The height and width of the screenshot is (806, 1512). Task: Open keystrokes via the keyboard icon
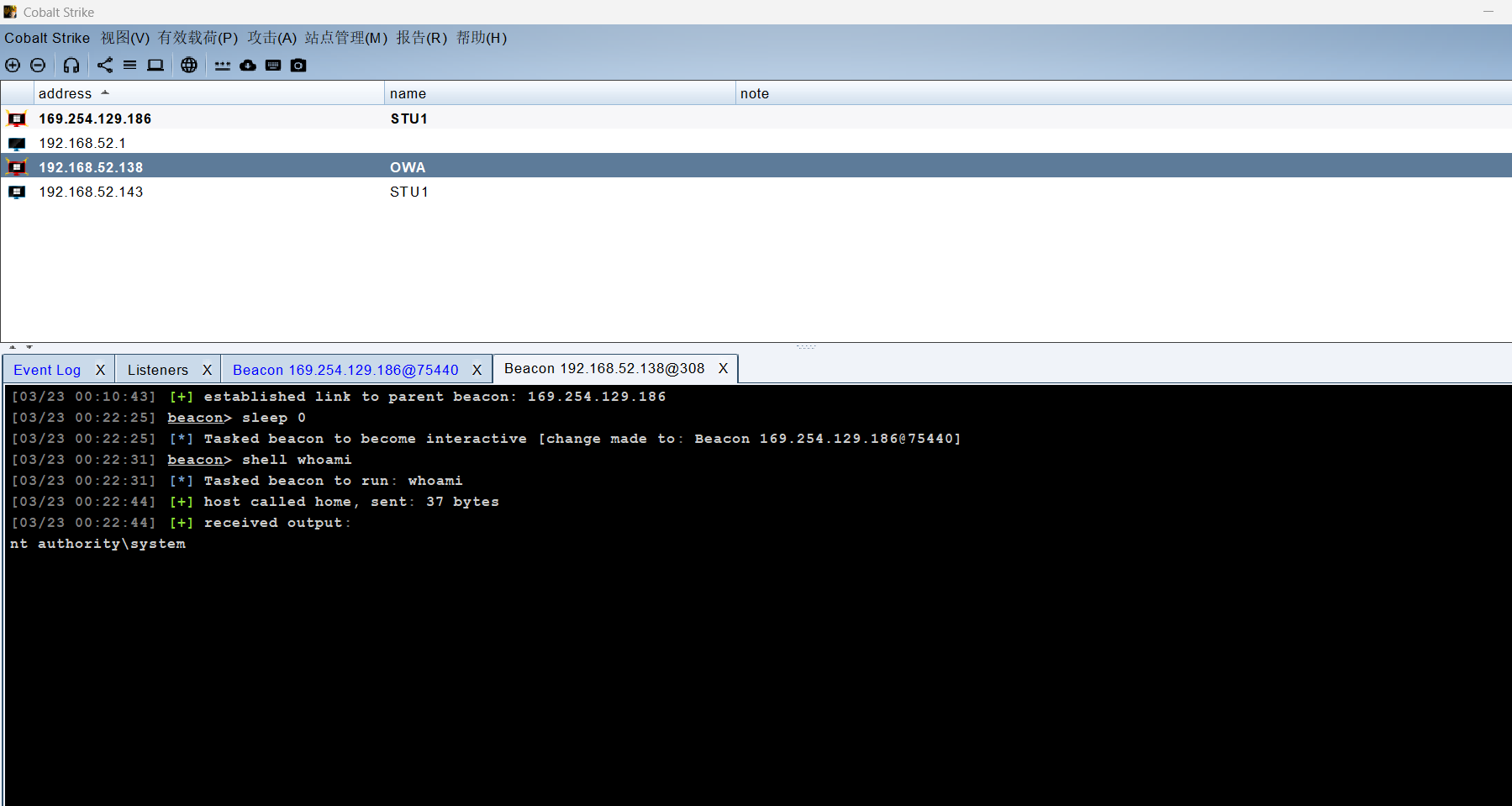(x=273, y=66)
